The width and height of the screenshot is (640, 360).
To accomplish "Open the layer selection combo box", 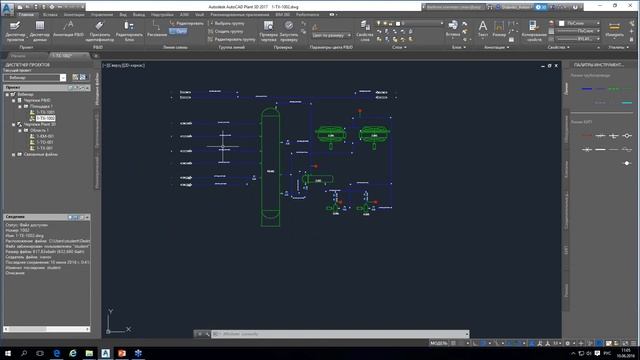I will pyautogui.click(x=418, y=23).
